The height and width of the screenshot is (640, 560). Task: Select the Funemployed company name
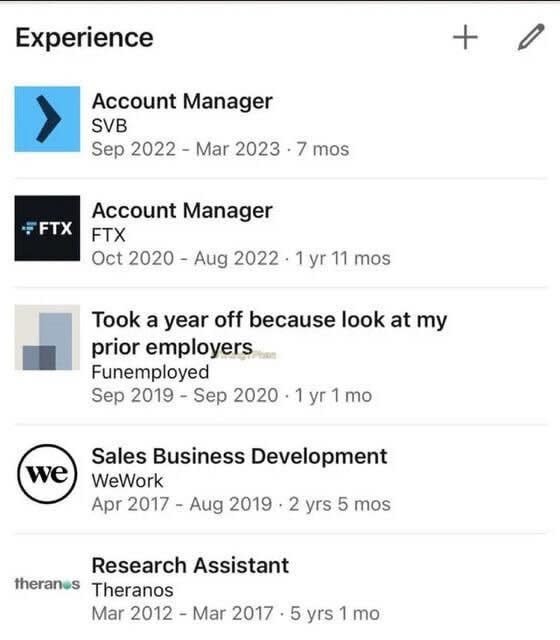coord(150,372)
